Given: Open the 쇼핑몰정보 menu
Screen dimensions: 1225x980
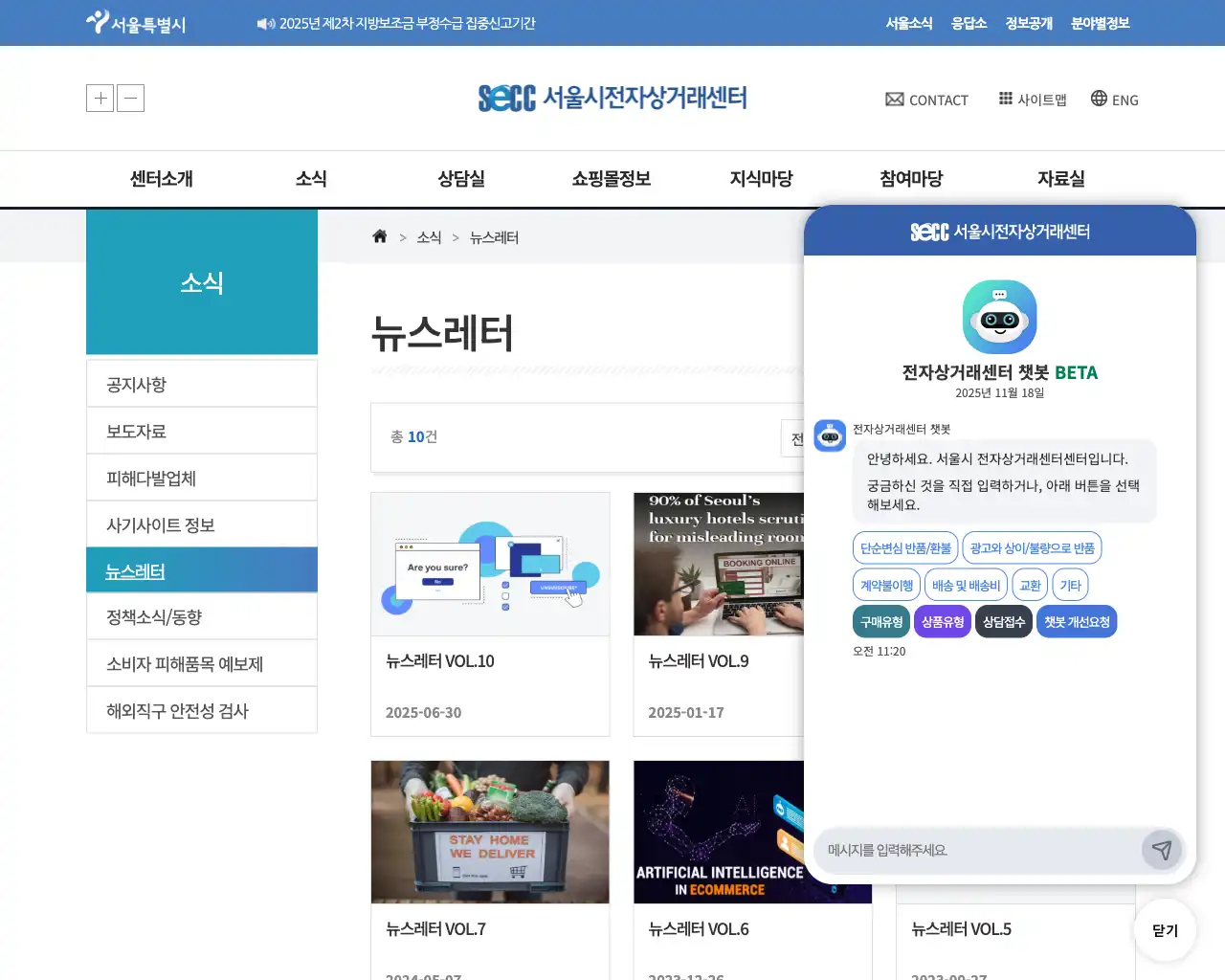Looking at the screenshot, I should pyautogui.click(x=612, y=178).
